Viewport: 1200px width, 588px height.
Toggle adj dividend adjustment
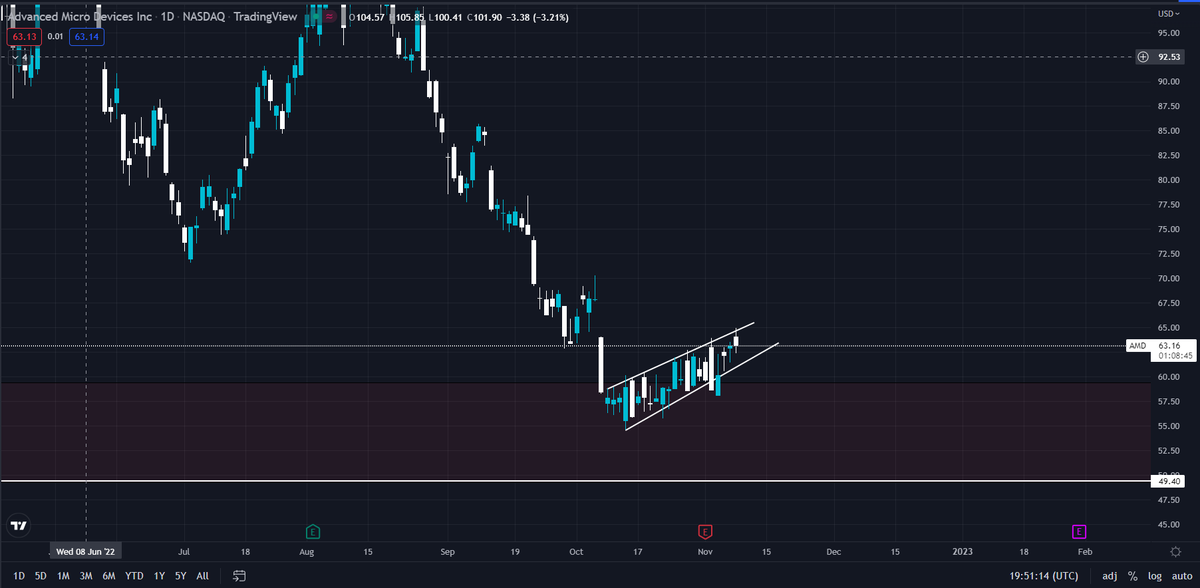click(1110, 576)
